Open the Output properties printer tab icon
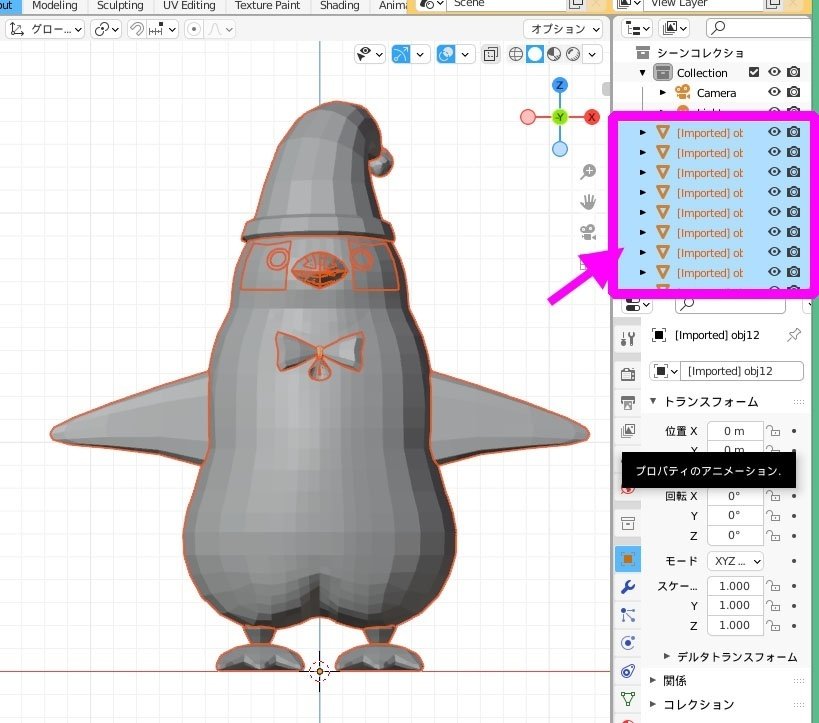 pyautogui.click(x=628, y=402)
